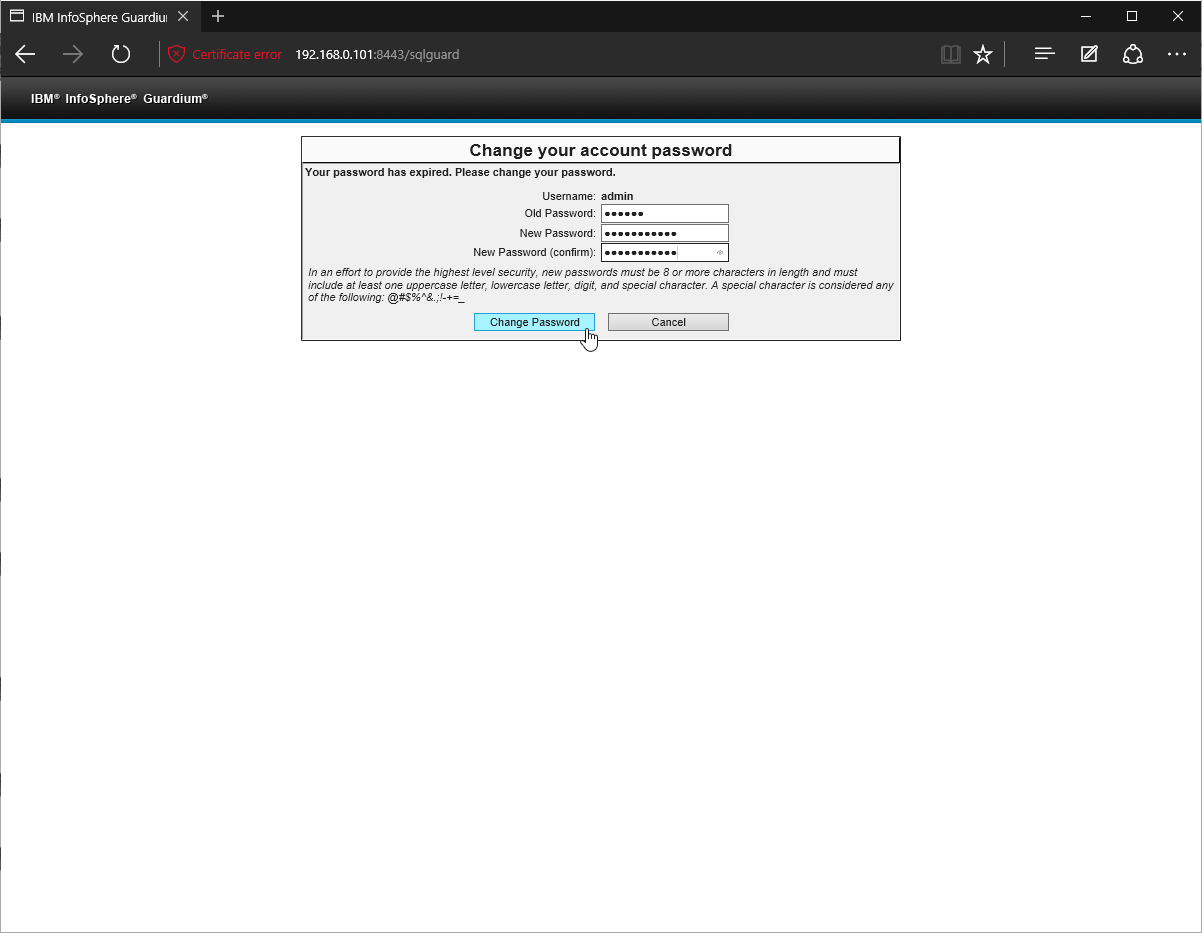Reveal confirm password with eye icon
1202x933 pixels.
[720, 252]
